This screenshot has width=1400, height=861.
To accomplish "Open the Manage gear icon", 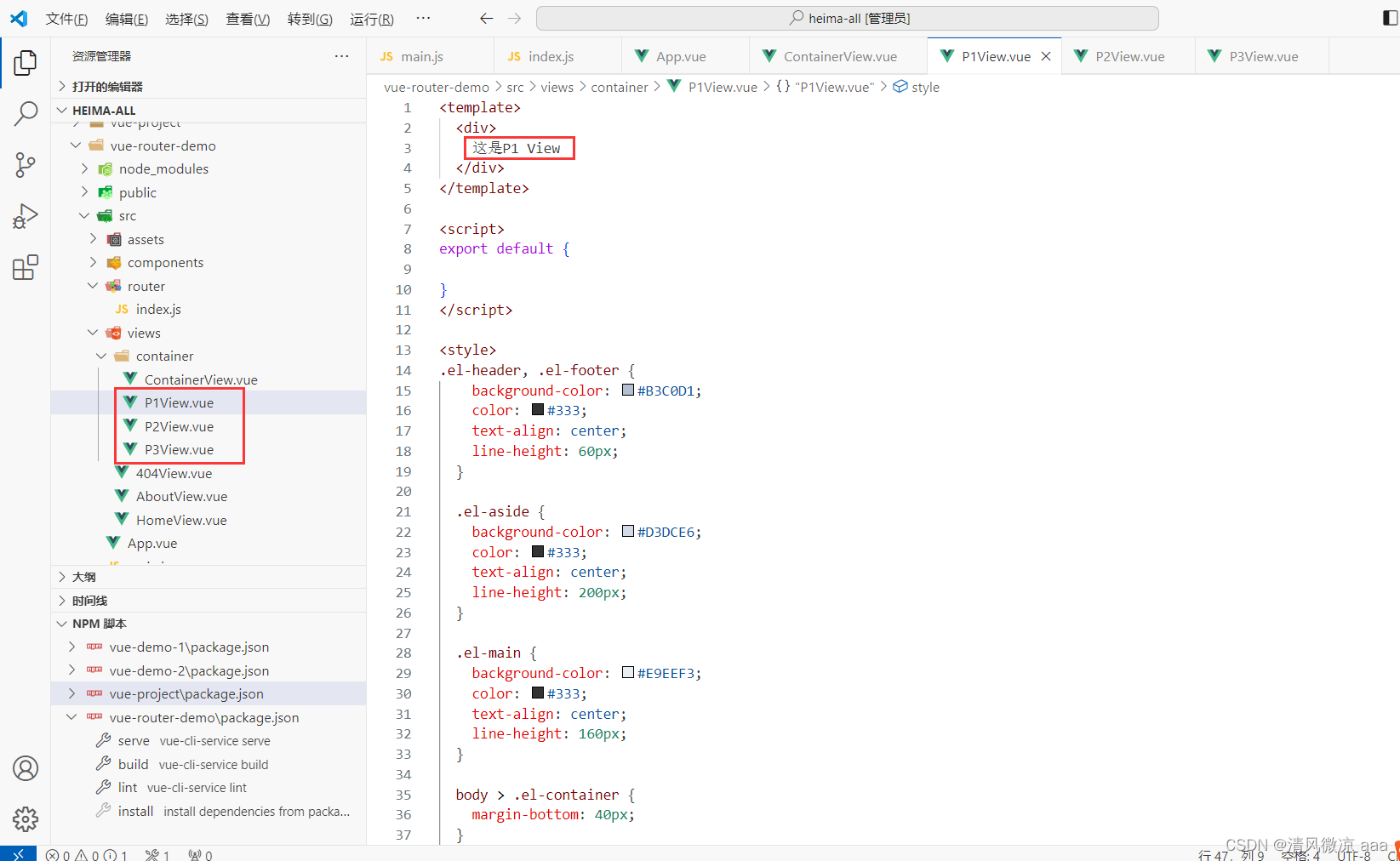I will (26, 819).
